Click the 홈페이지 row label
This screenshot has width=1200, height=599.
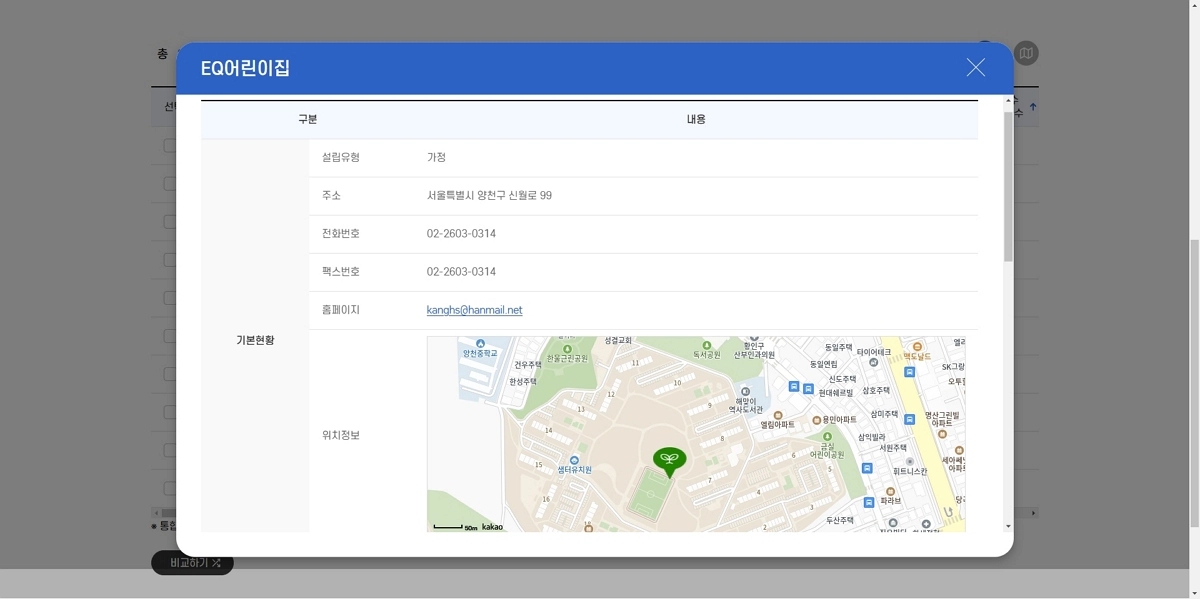341,310
